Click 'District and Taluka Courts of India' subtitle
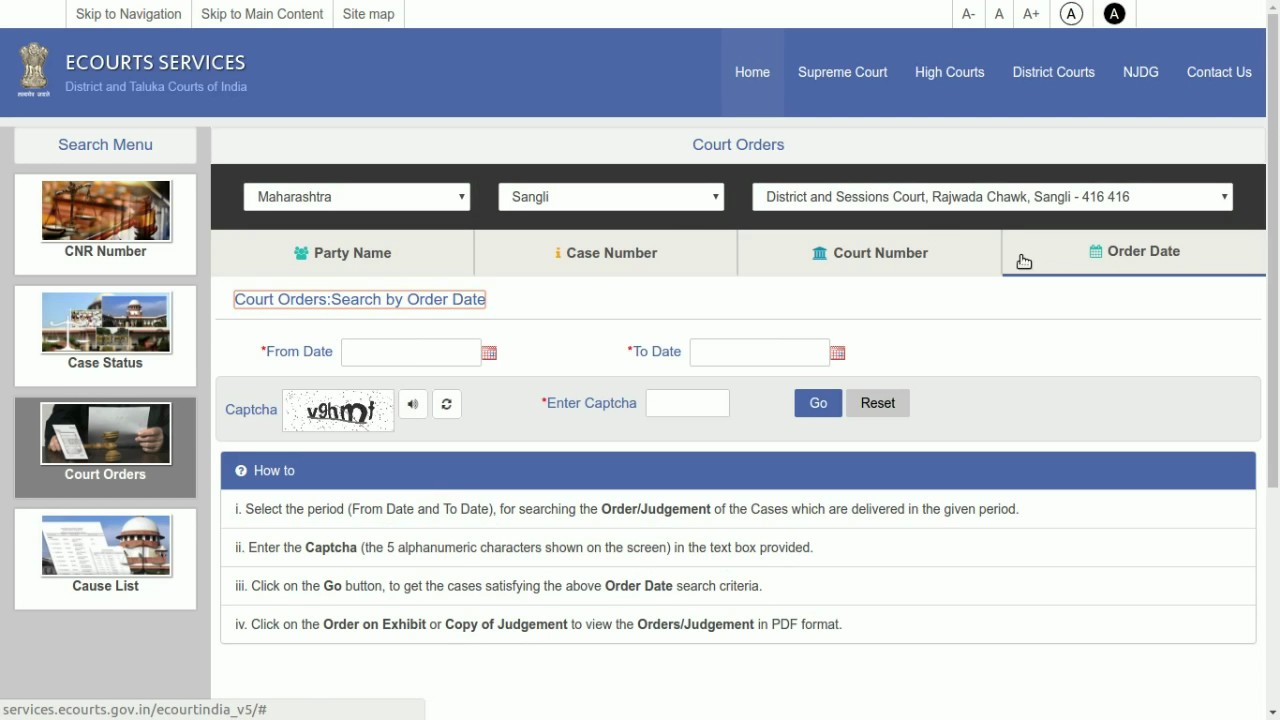The image size is (1280, 720). click(156, 87)
